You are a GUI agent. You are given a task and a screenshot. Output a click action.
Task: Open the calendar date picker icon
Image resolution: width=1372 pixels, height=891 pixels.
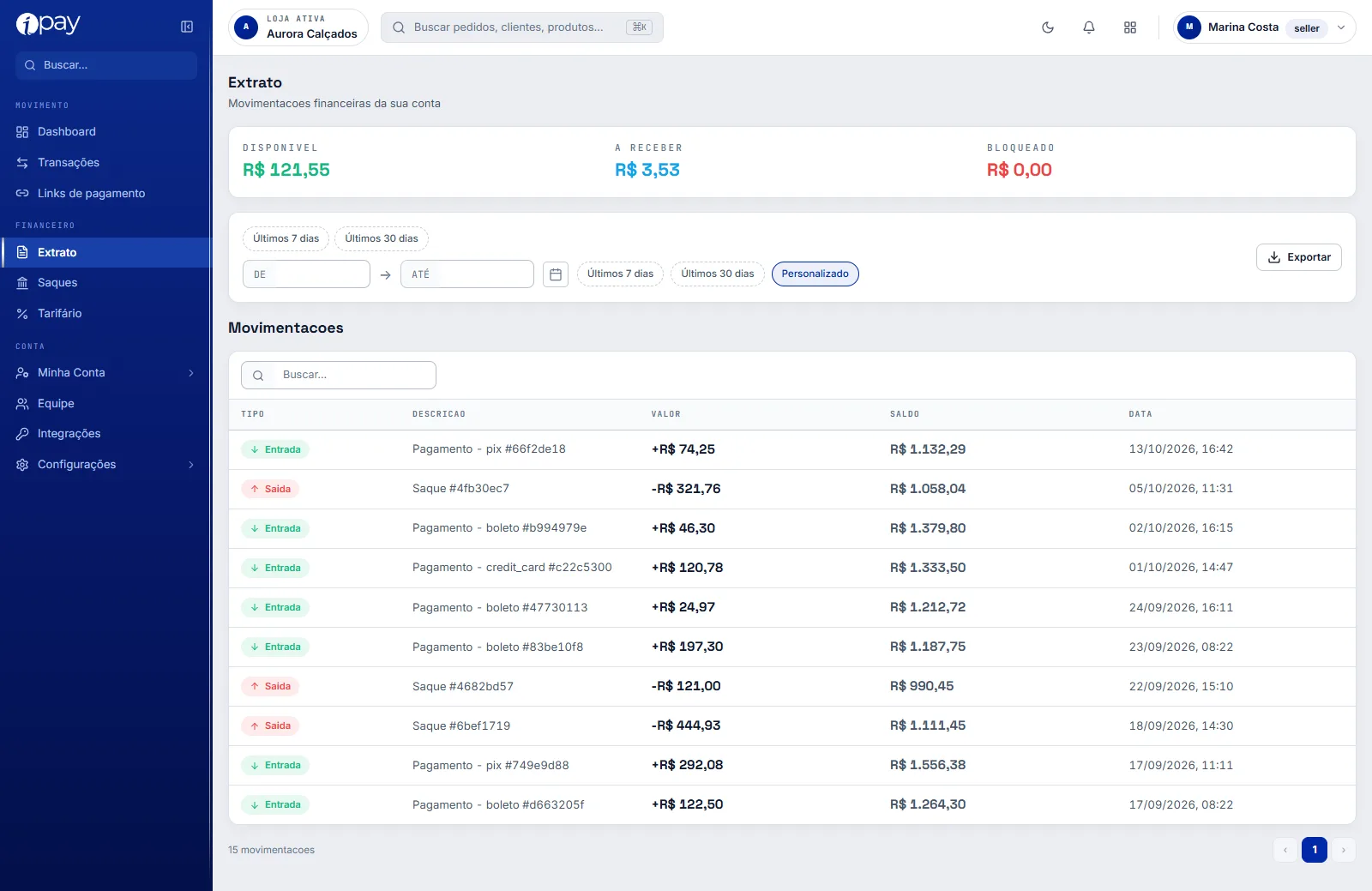tap(556, 274)
